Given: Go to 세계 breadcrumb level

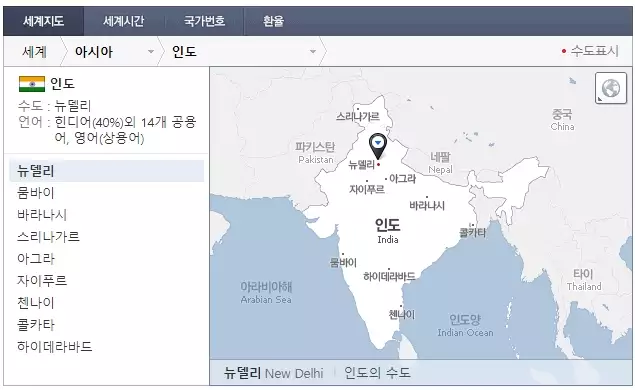Looking at the screenshot, I should (x=34, y=51).
